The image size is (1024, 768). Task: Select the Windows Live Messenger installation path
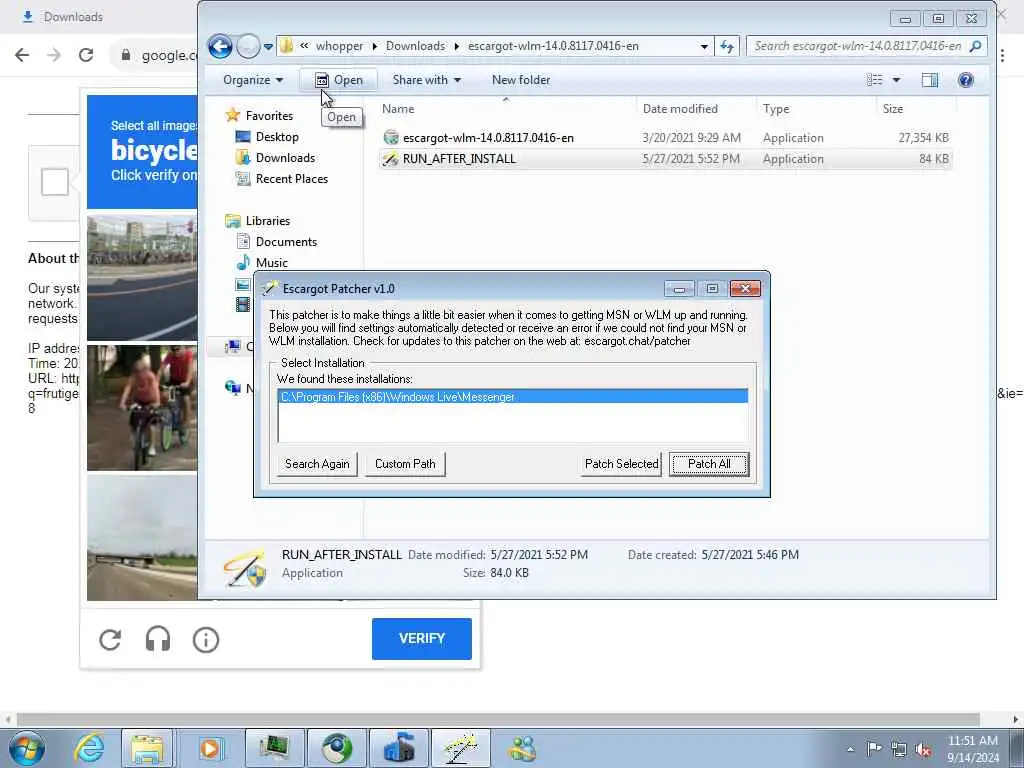pos(513,396)
